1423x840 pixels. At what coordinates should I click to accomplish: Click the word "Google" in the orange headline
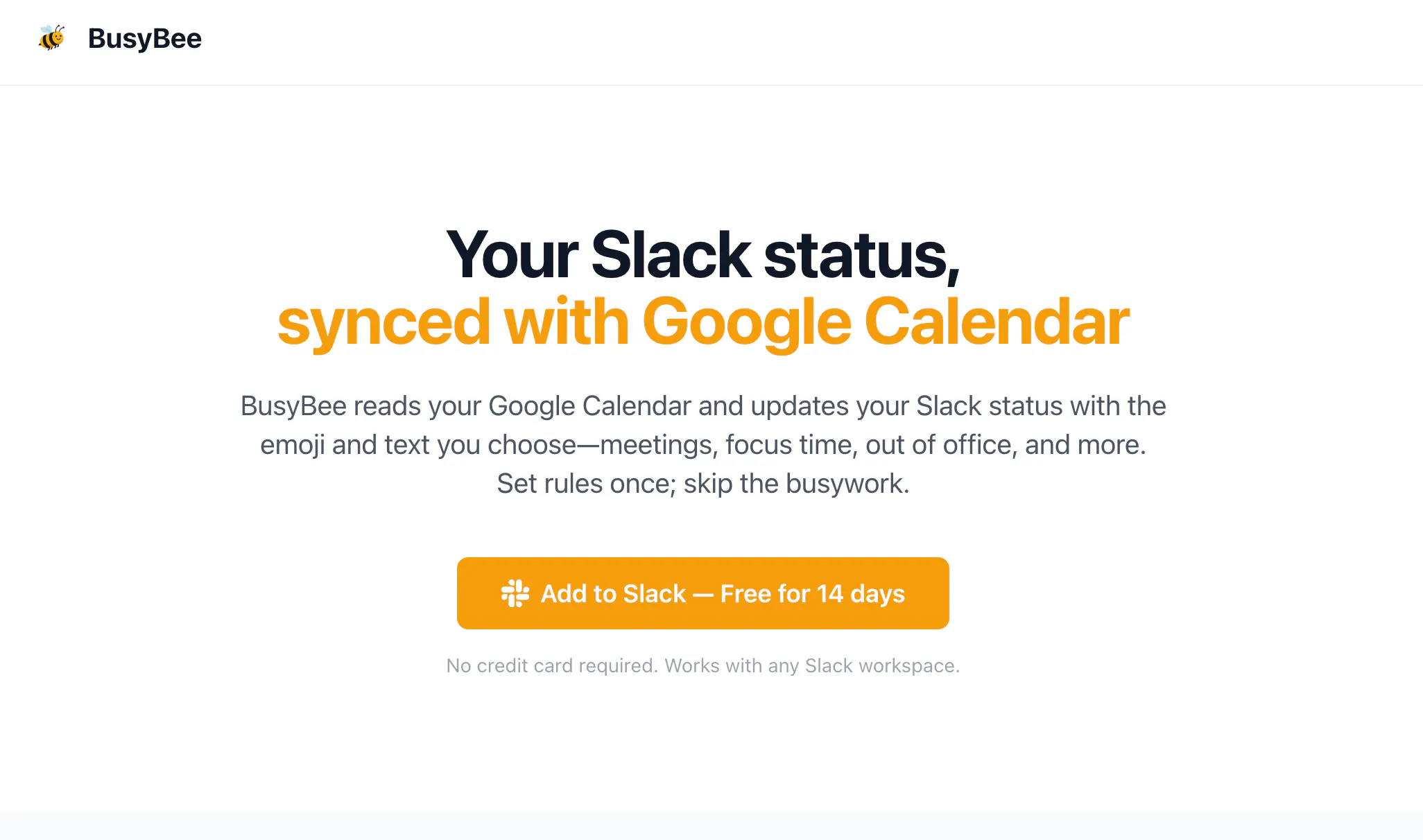(x=747, y=323)
